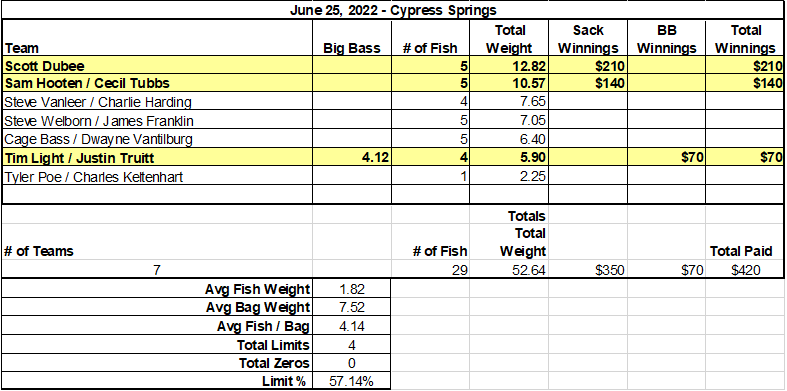Click the Avg Fish Weight value 1.82
The image size is (787, 391).
point(352,289)
